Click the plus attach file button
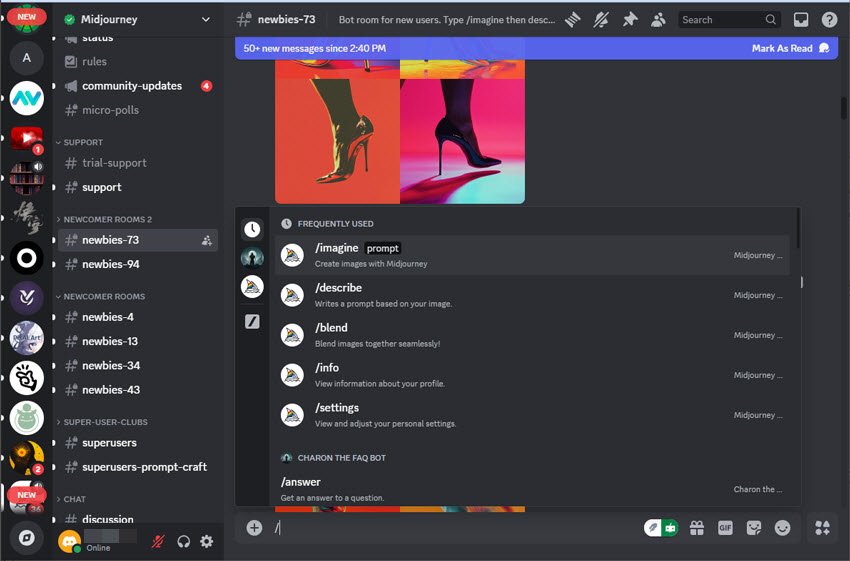 [254, 527]
